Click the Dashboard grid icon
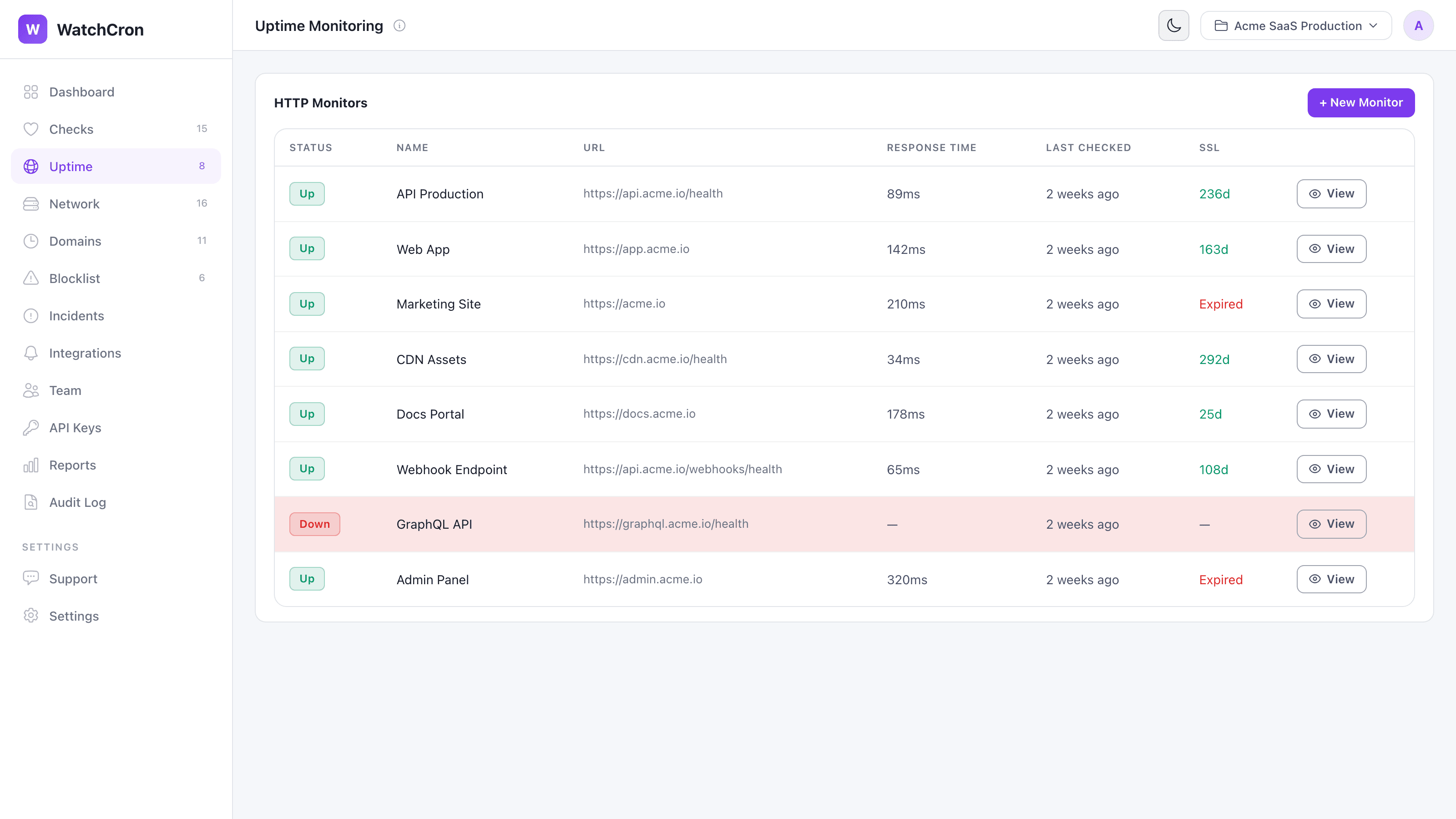Viewport: 1456px width, 819px height. point(30,92)
